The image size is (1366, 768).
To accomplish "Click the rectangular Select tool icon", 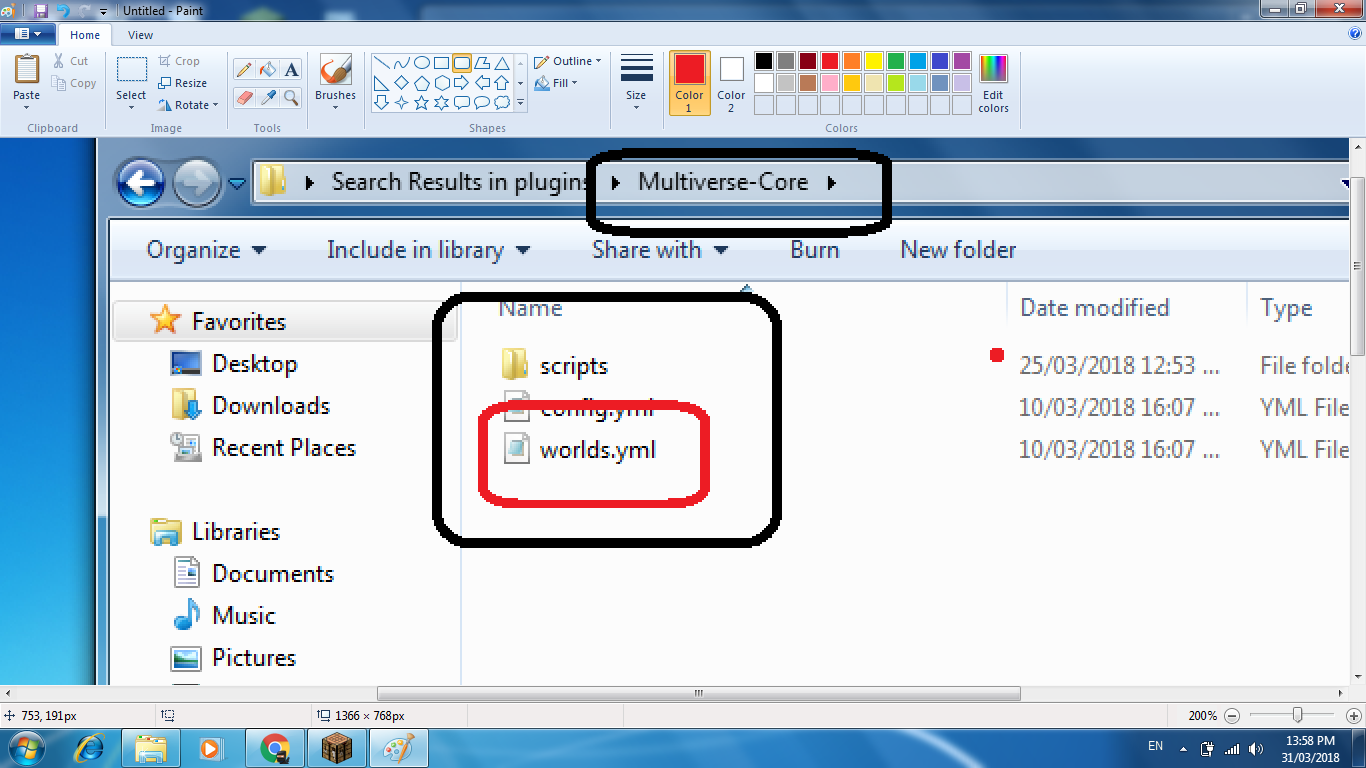I will pos(131,70).
